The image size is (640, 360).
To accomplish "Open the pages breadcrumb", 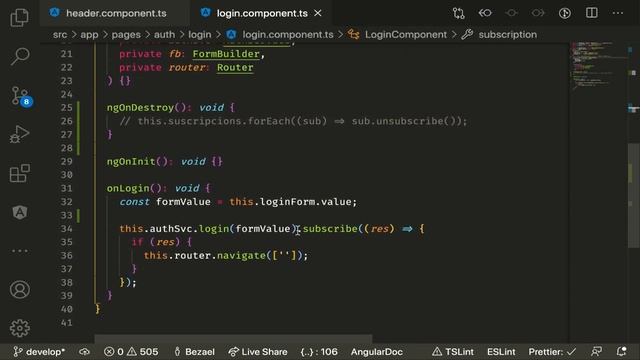I will 126,35.
